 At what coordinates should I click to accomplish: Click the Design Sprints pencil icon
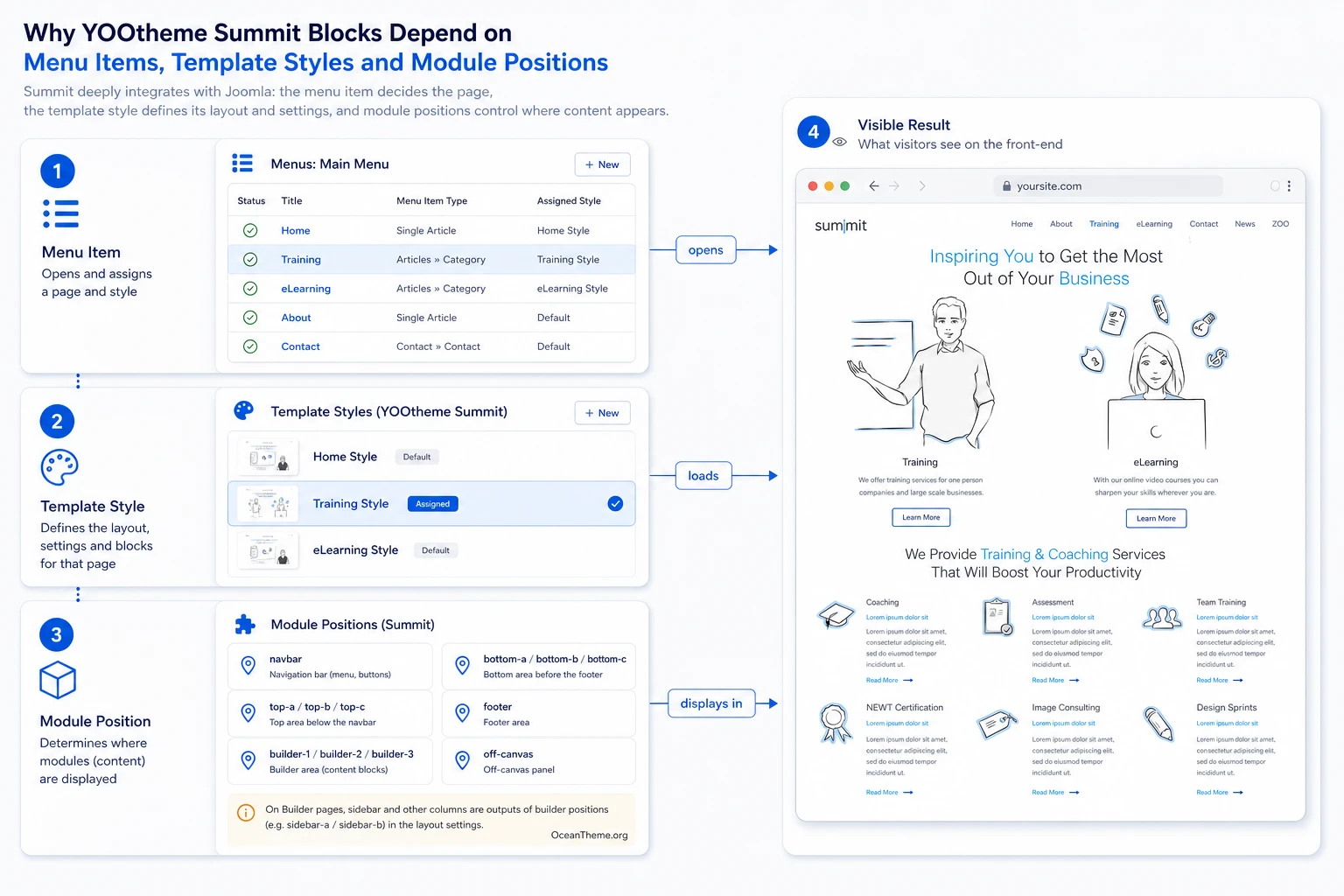pyautogui.click(x=1158, y=724)
